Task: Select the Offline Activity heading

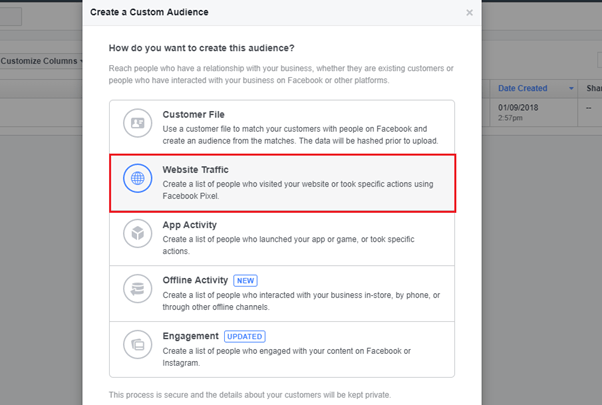Action: [x=195, y=280]
